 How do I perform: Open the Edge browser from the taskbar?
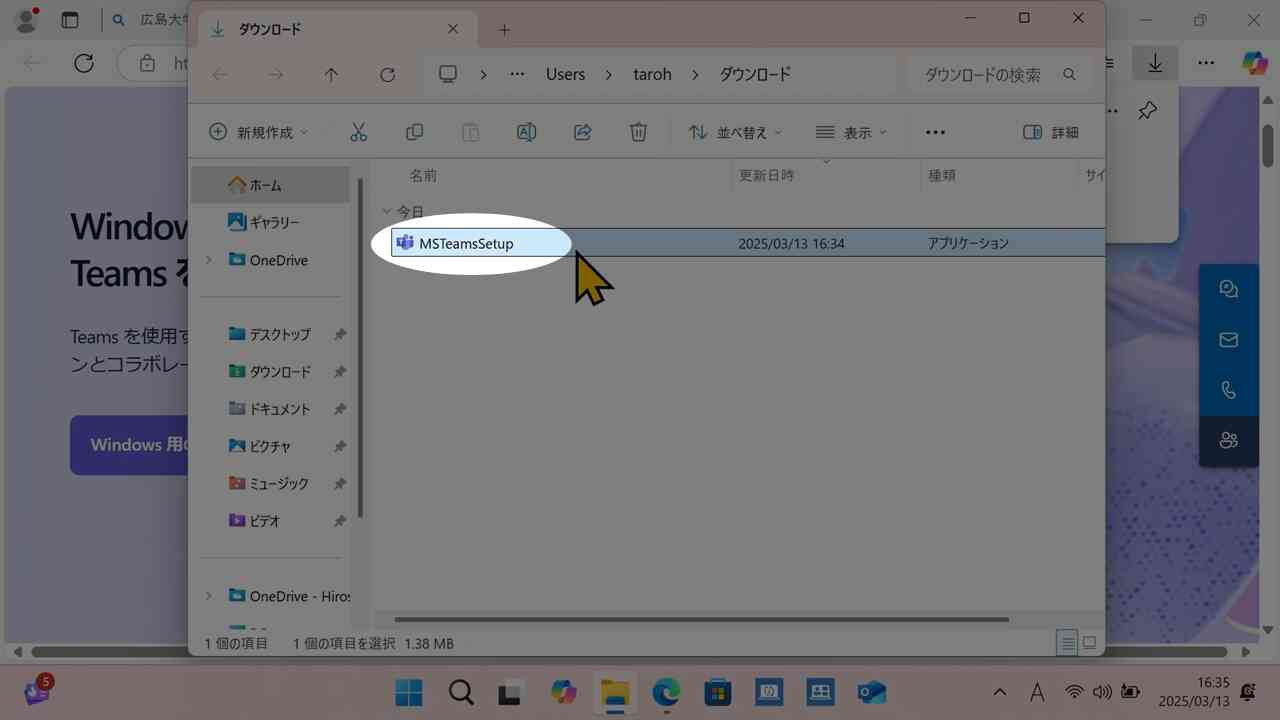tap(666, 692)
